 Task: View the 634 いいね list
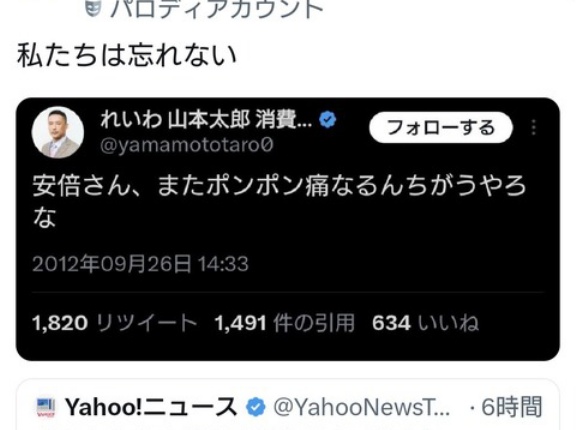pos(425,323)
